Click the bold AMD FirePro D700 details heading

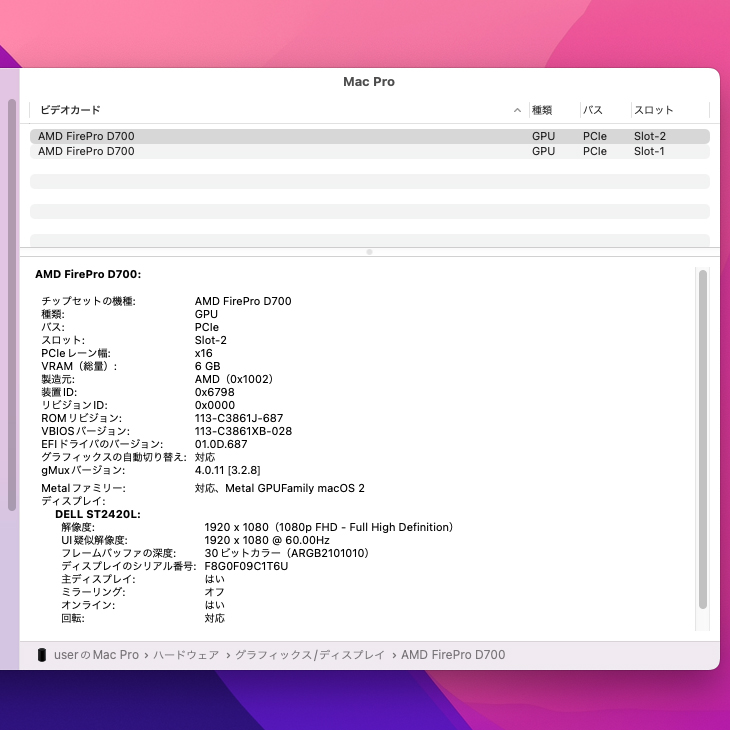88,273
